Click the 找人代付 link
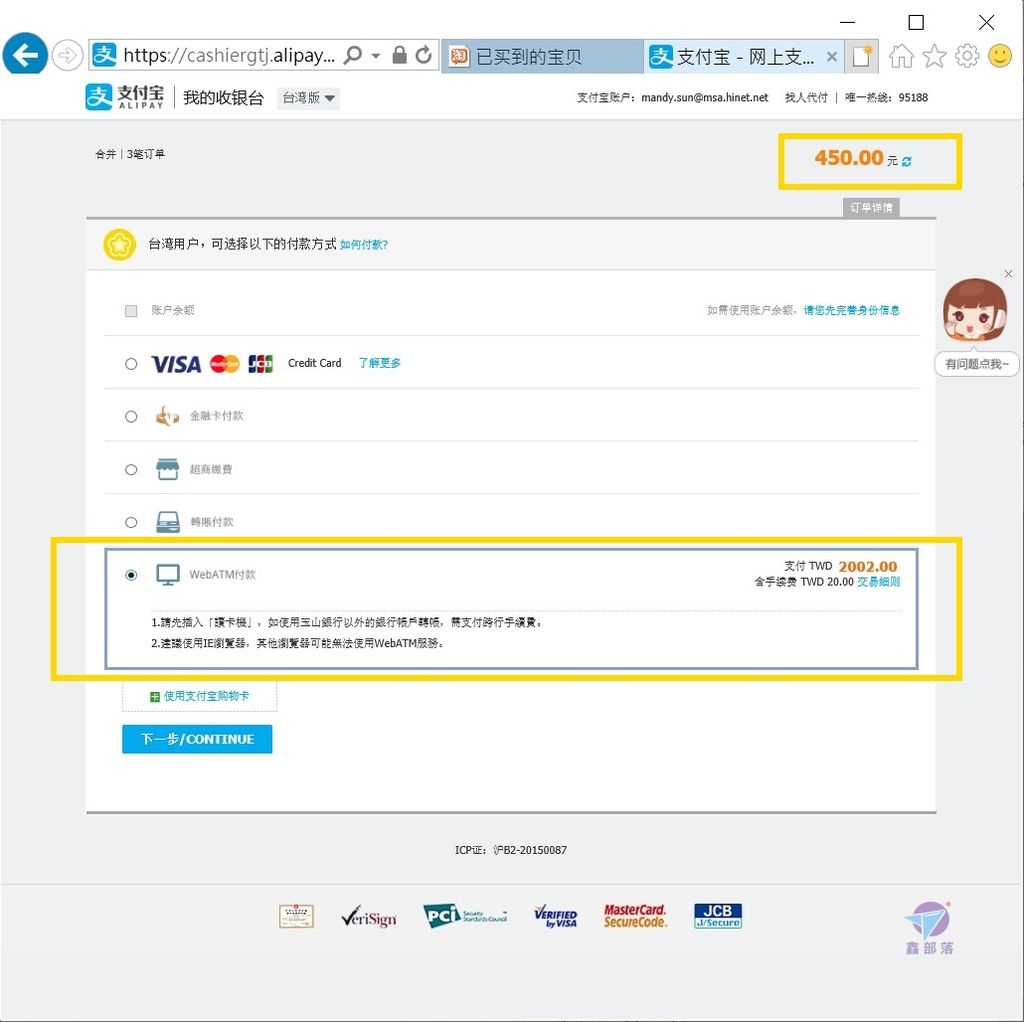 (806, 97)
